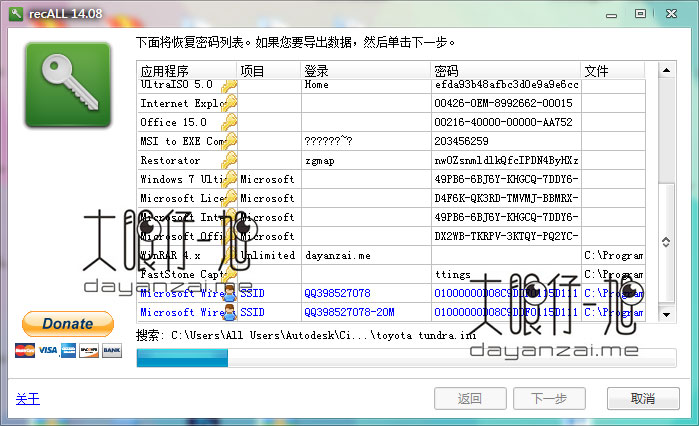
Task: Click the scroll up arrow of the list
Action: tap(666, 70)
